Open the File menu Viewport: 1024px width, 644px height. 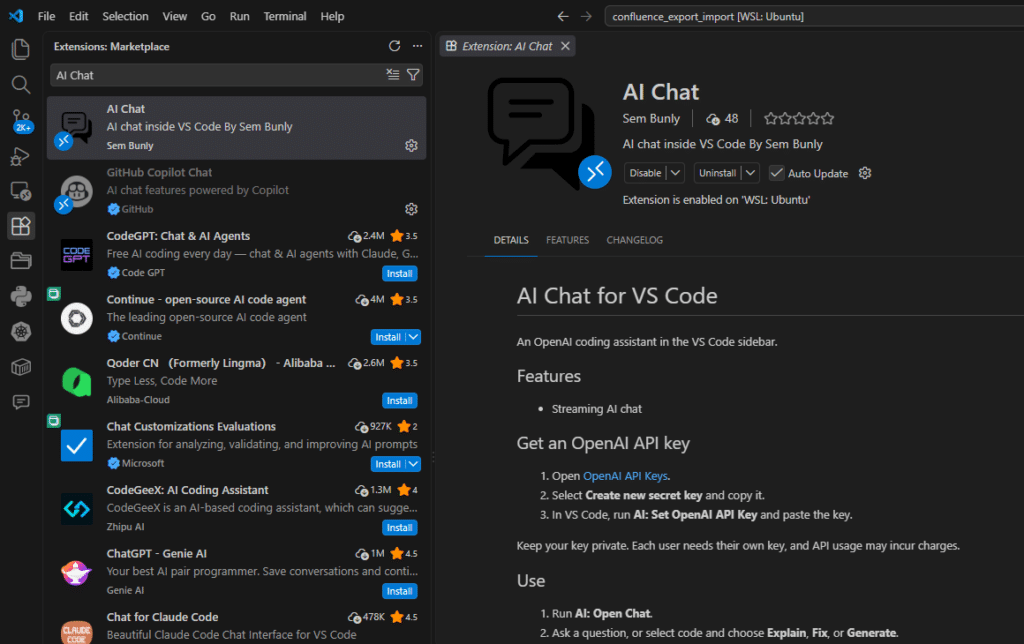click(46, 16)
